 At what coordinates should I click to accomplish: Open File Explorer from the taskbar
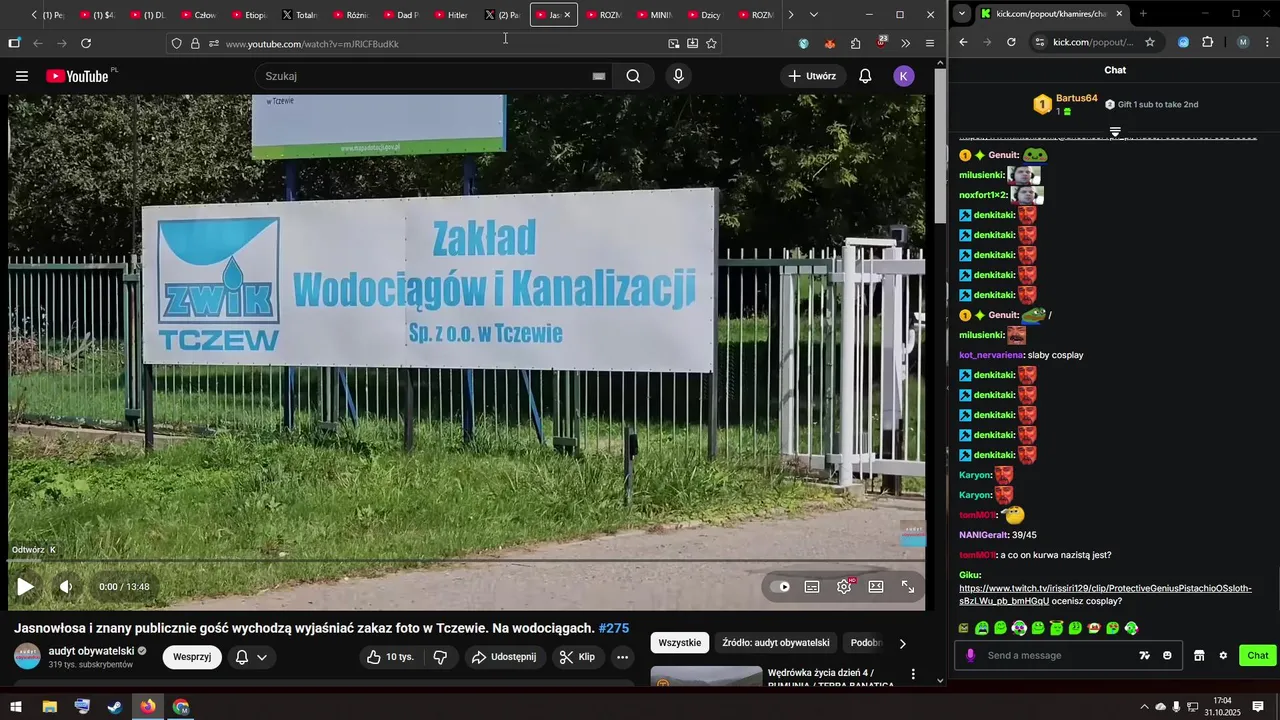[x=49, y=707]
